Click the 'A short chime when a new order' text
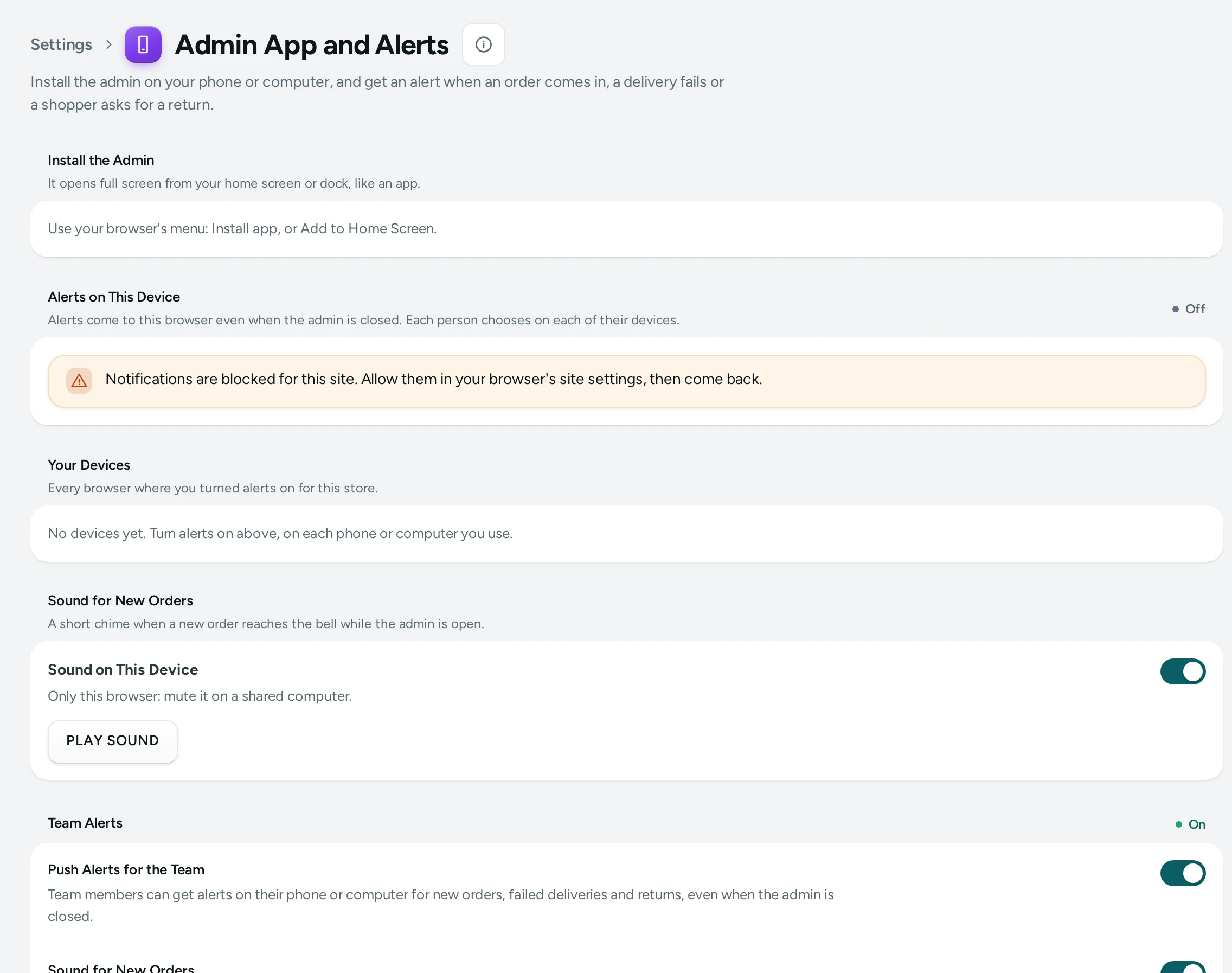1232x973 pixels. [266, 624]
